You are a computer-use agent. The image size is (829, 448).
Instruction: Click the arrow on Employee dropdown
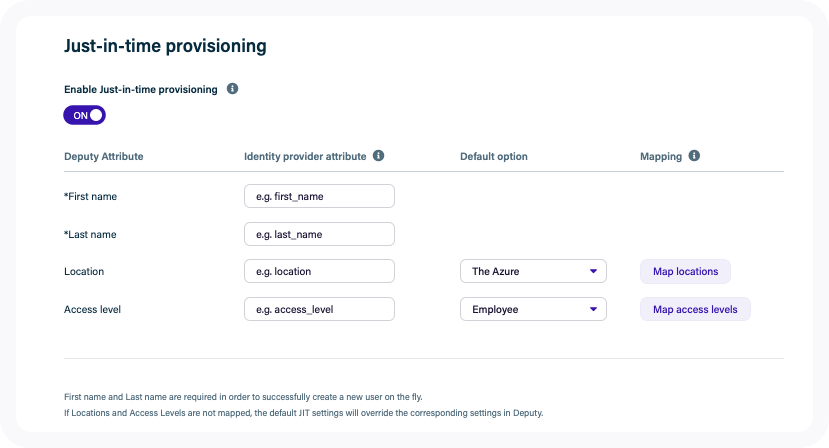click(x=593, y=309)
